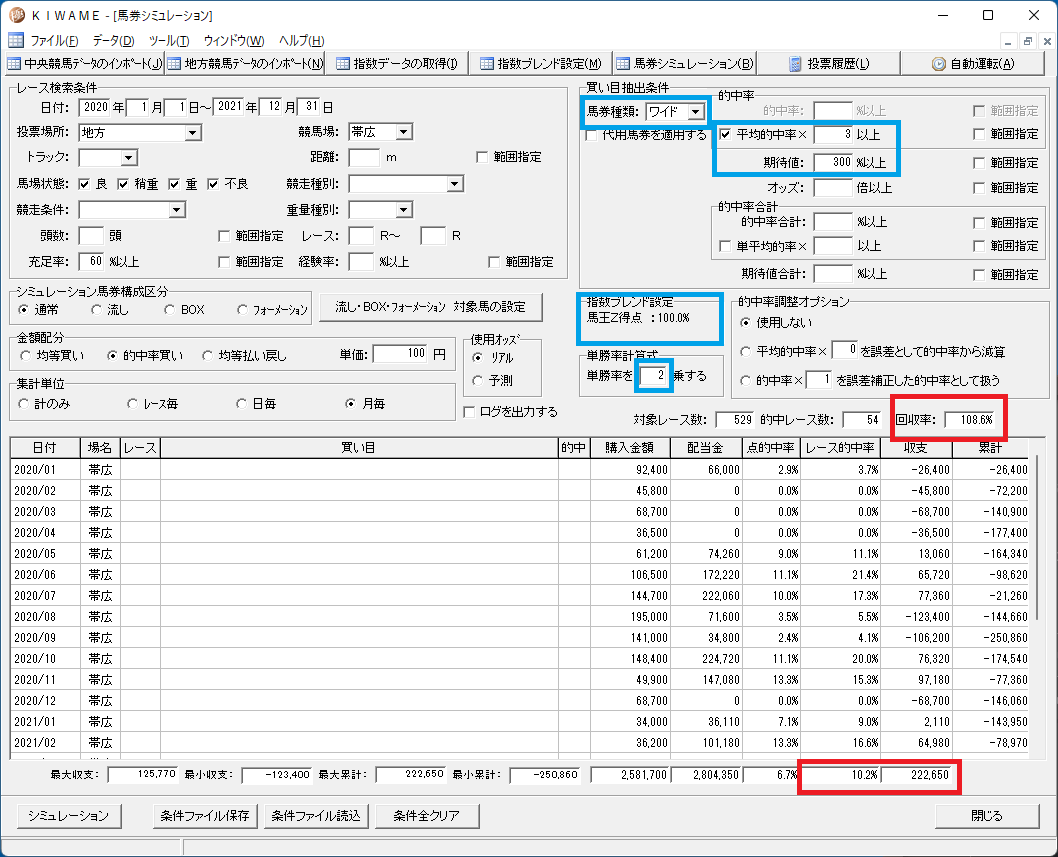Select the 均等払い戻し radio button
Viewport: 1058px width, 857px height.
(x=208, y=355)
